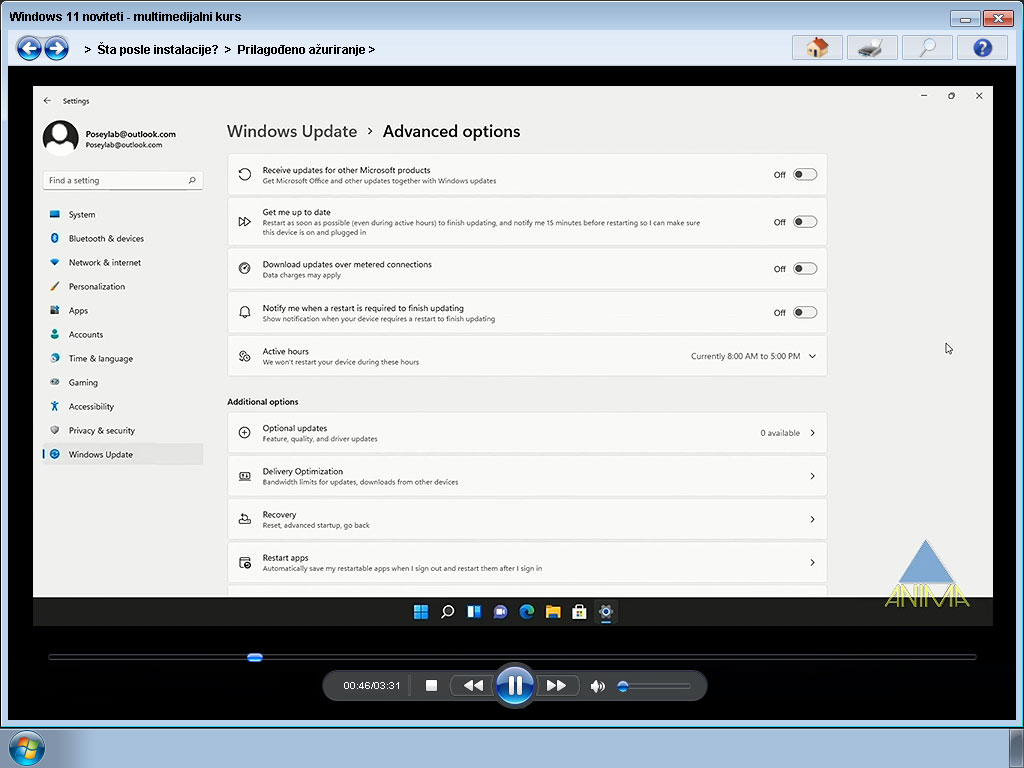Rewind the video

473,686
